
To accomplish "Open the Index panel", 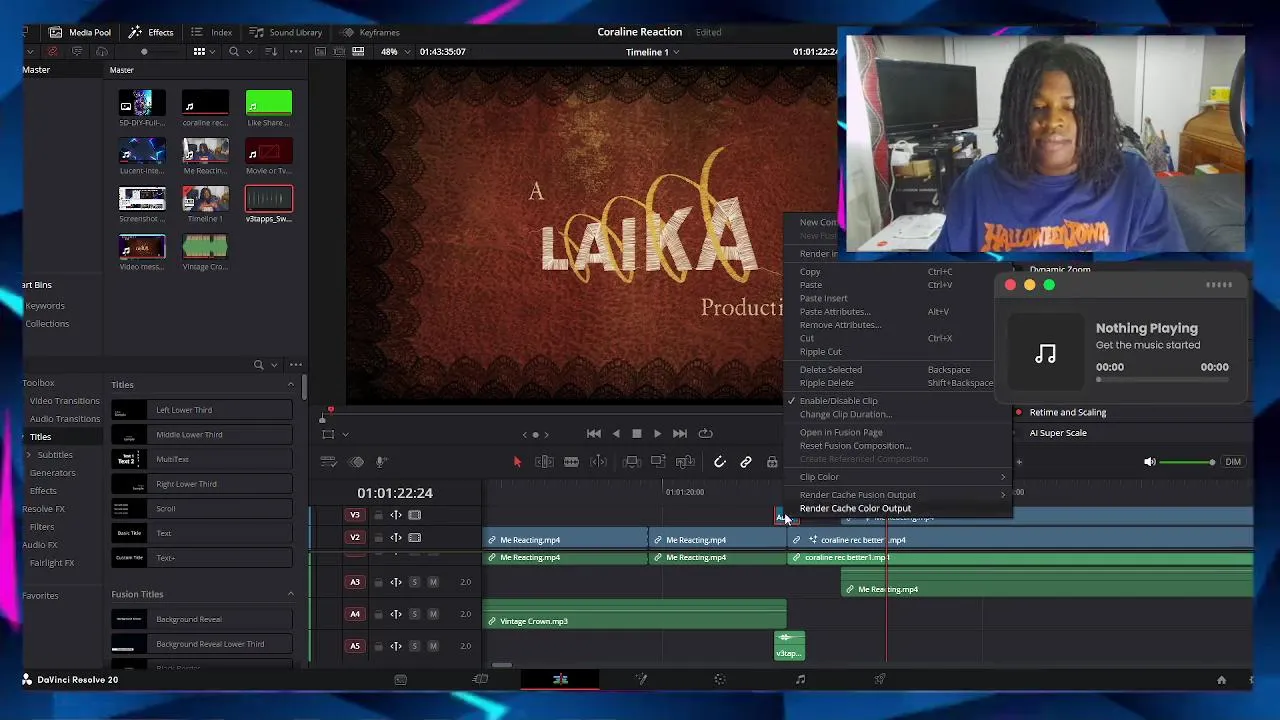I will coord(212,32).
